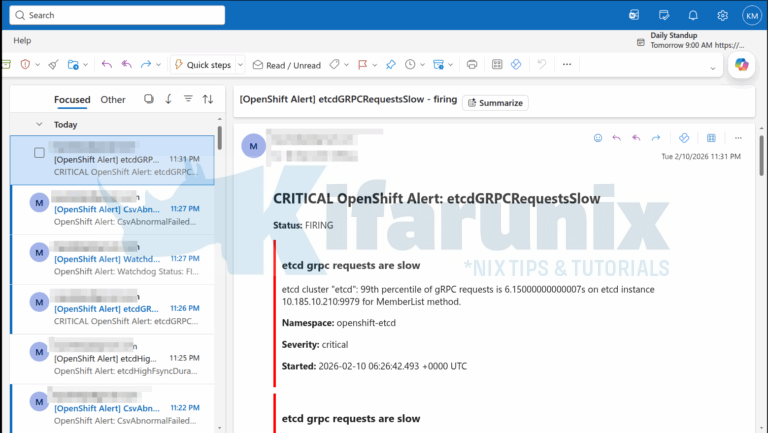Open the 11:27 PM Watchd... alert email
The image size is (768, 433).
(113, 260)
